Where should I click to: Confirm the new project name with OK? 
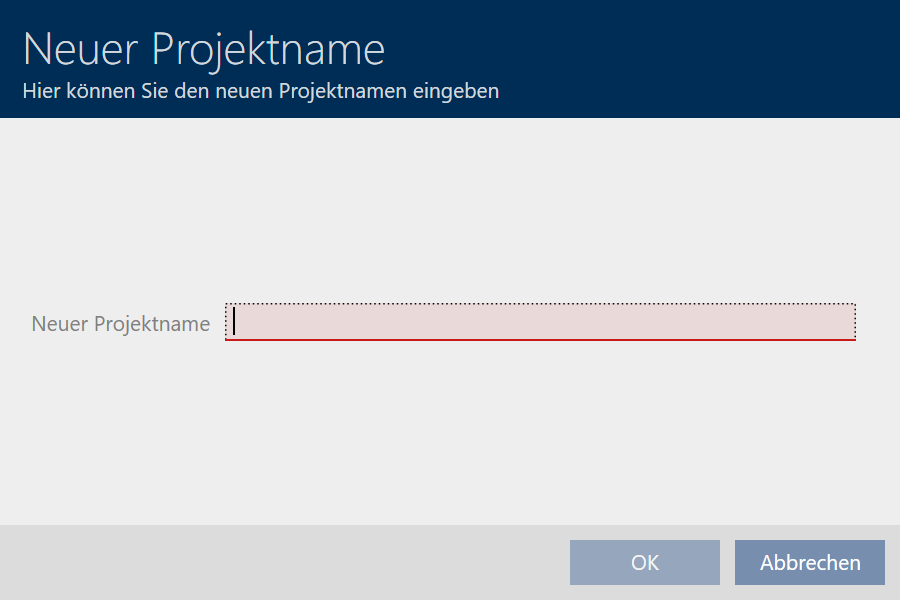(x=644, y=562)
